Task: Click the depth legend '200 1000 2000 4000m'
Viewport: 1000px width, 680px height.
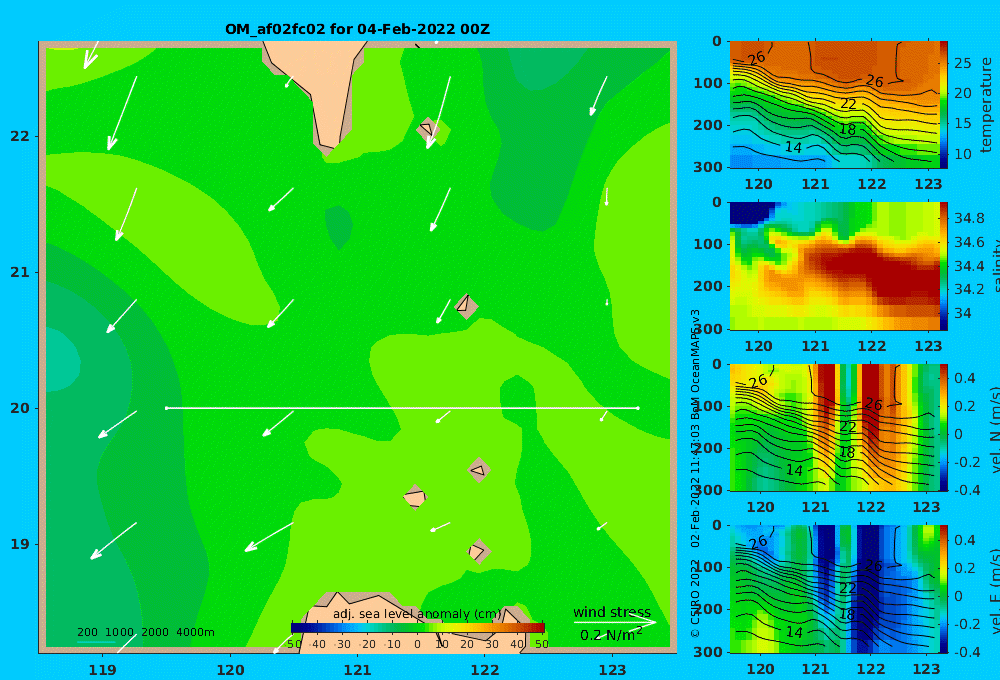Action: [x=145, y=632]
